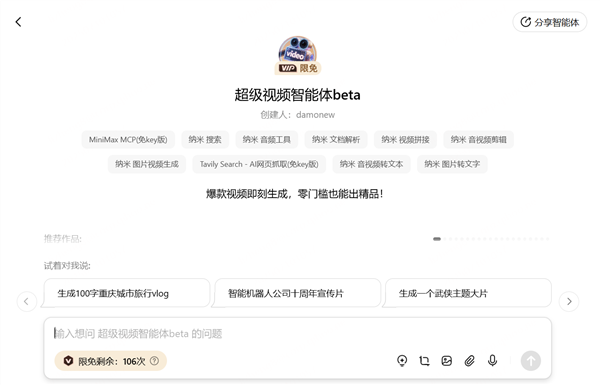
Task: Click the 限免剩余:106次 quota badge
Action: point(111,361)
